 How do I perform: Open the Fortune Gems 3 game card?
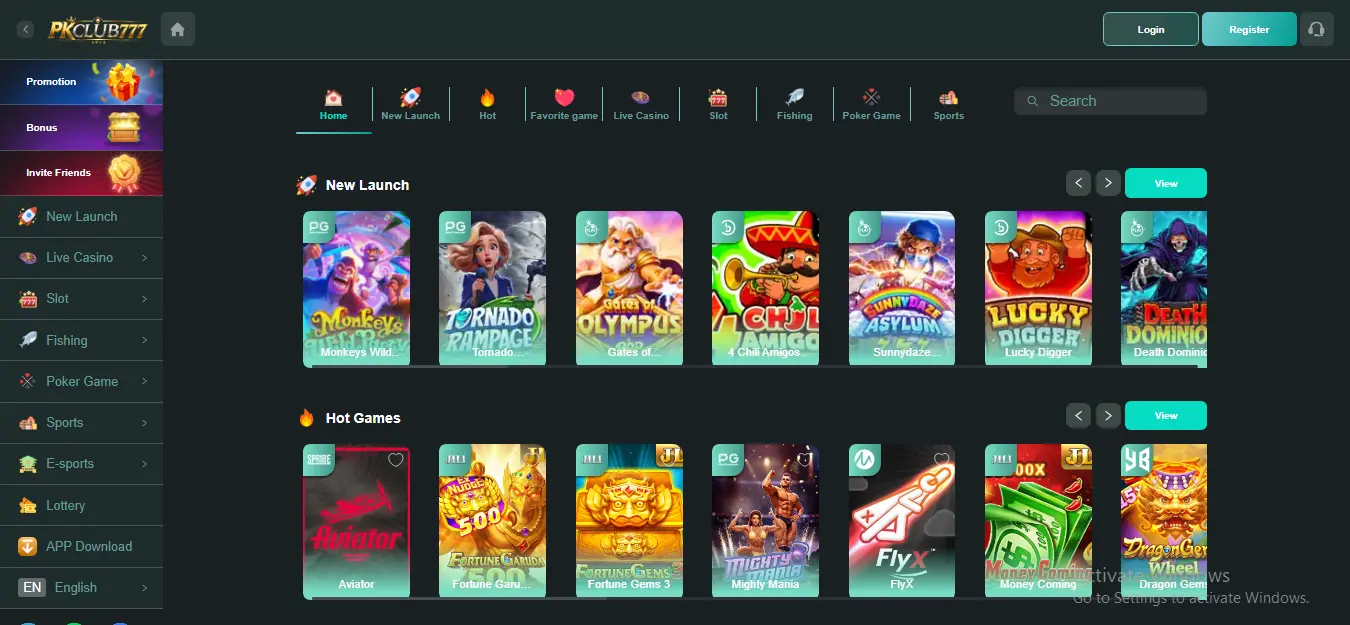629,521
